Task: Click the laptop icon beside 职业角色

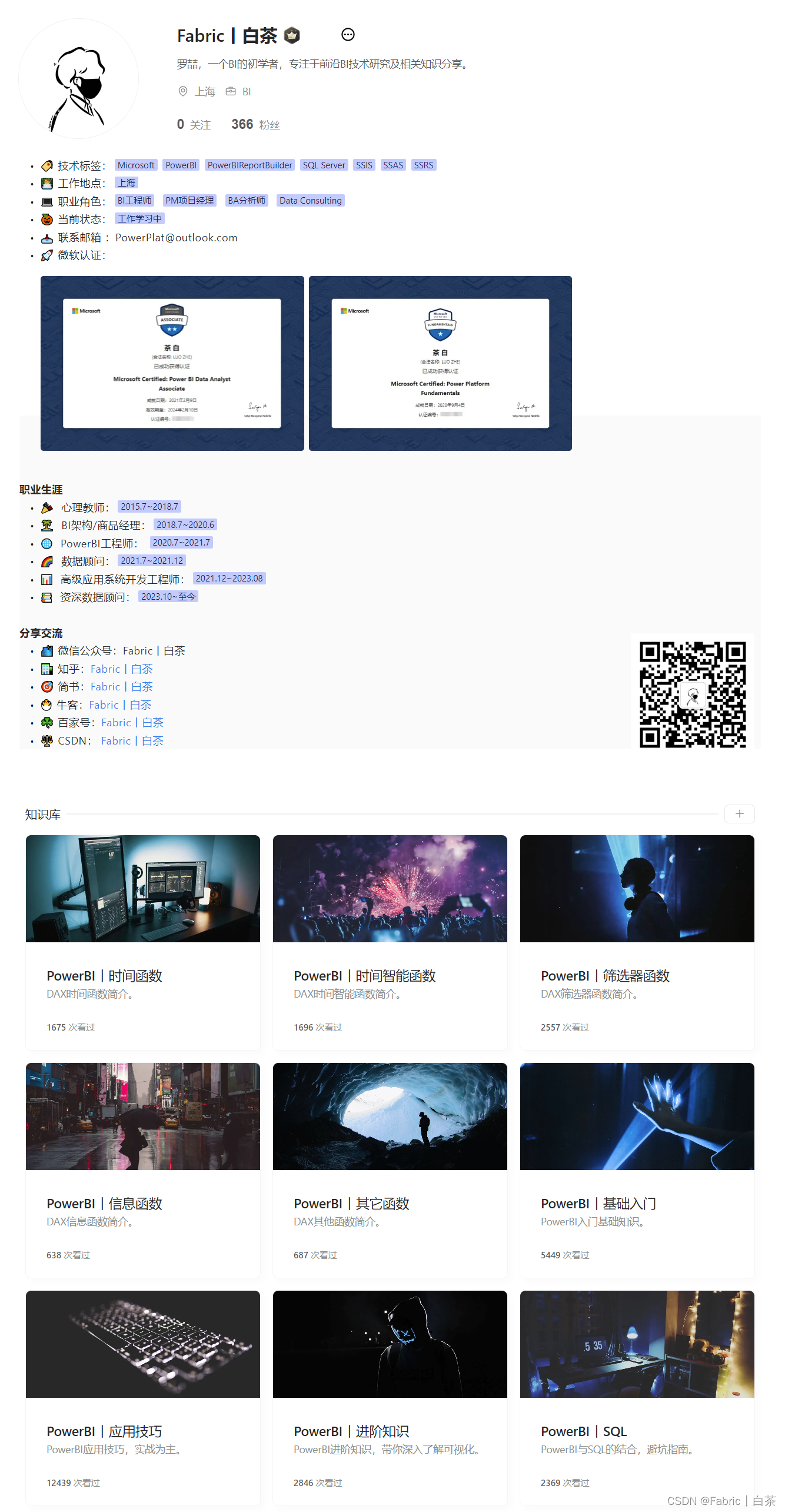Action: 47,202
